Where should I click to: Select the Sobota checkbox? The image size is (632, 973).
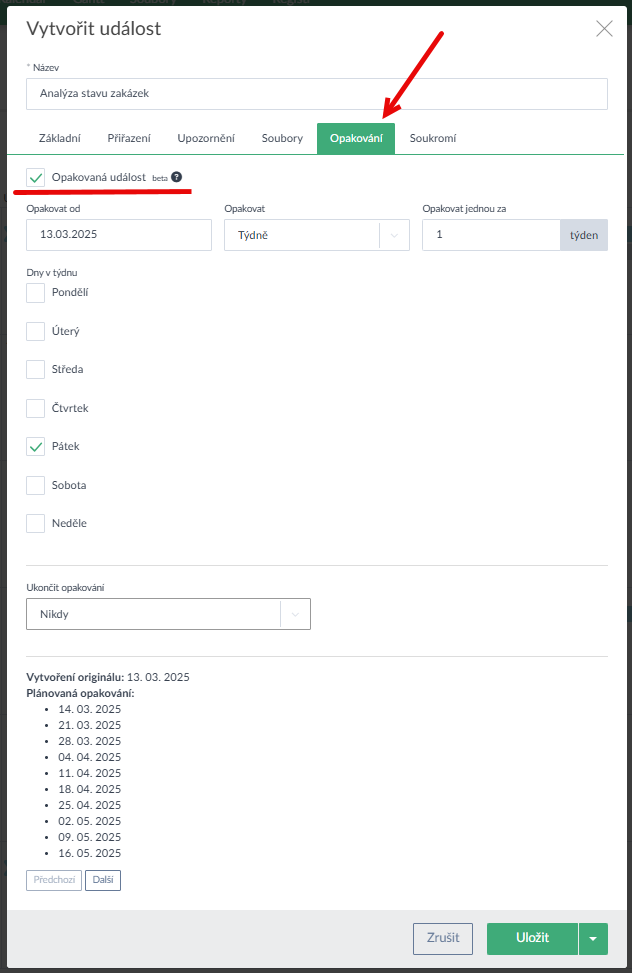(x=36, y=485)
